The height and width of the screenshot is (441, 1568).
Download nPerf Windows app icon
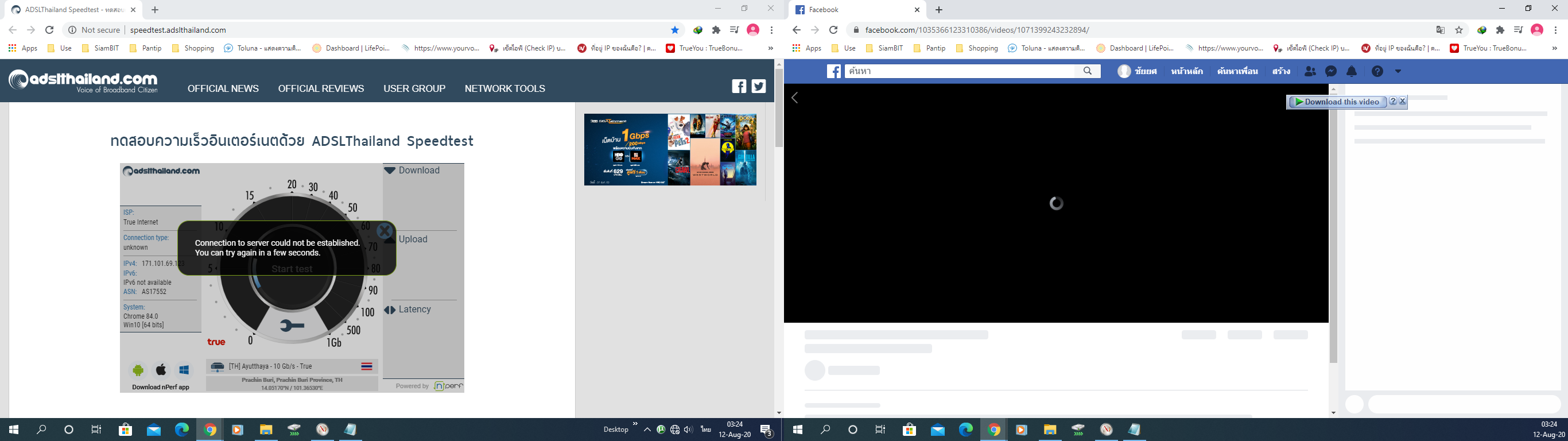tap(184, 370)
